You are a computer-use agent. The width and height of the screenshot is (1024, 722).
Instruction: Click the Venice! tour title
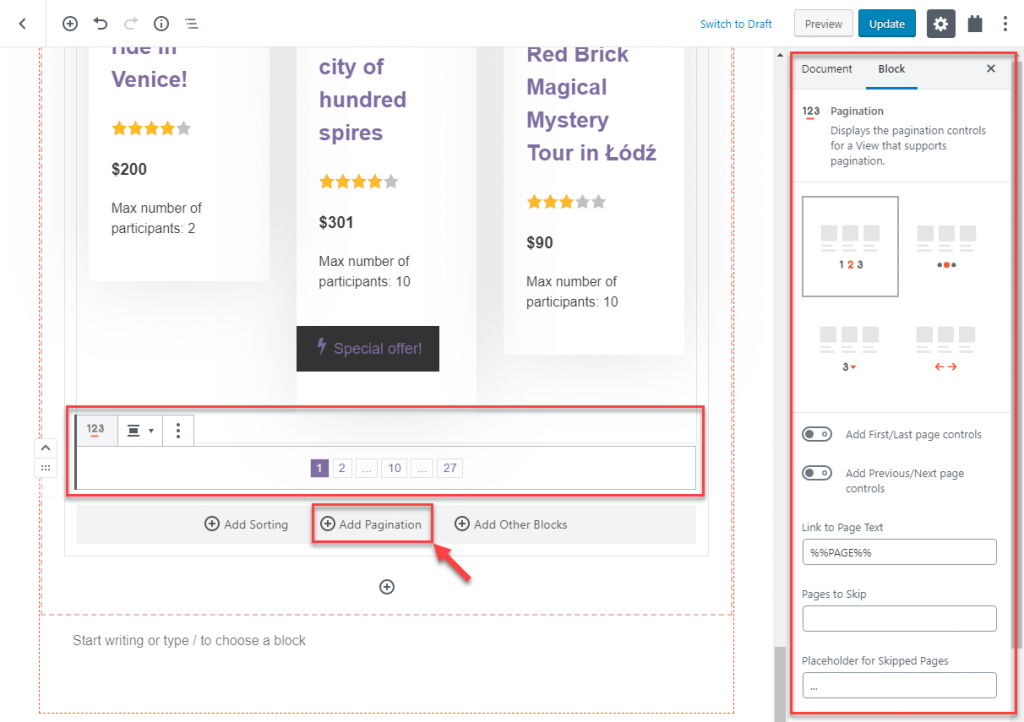pos(149,79)
